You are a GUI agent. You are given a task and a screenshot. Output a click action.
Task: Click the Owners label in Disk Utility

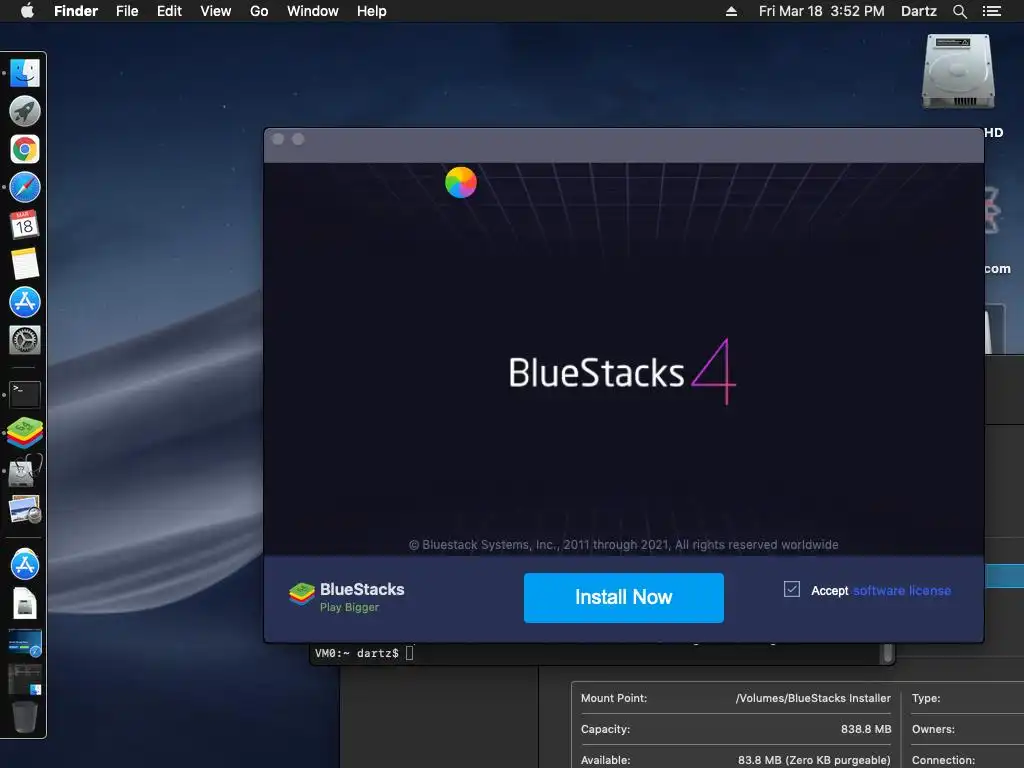point(933,729)
